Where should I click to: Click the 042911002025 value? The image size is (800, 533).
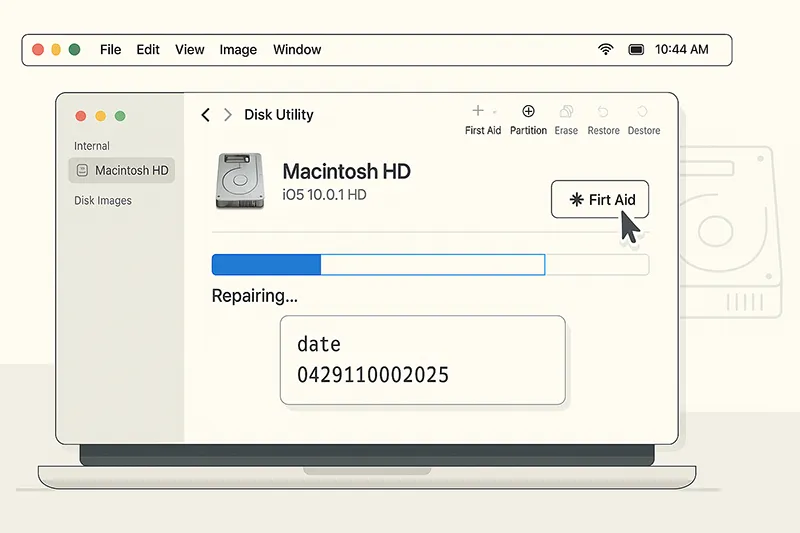(x=373, y=375)
